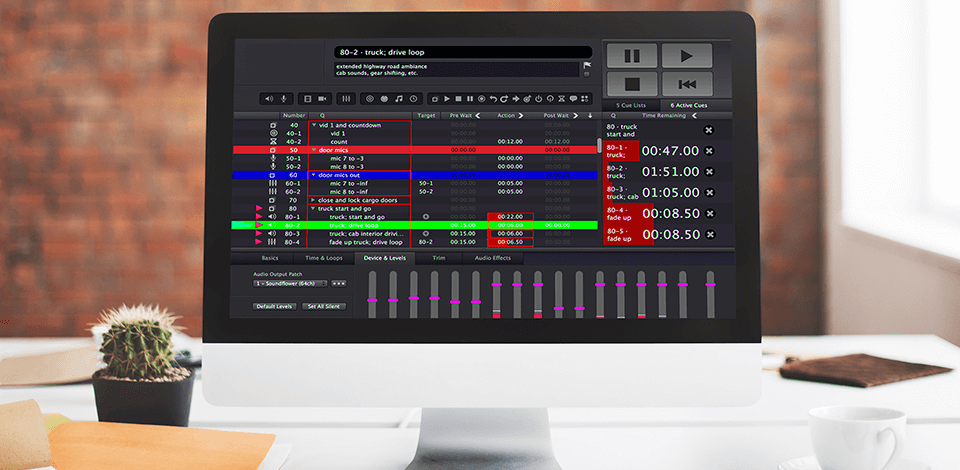Add a Devamp cue with redo arrow icon
The image size is (960, 470).
504,98
